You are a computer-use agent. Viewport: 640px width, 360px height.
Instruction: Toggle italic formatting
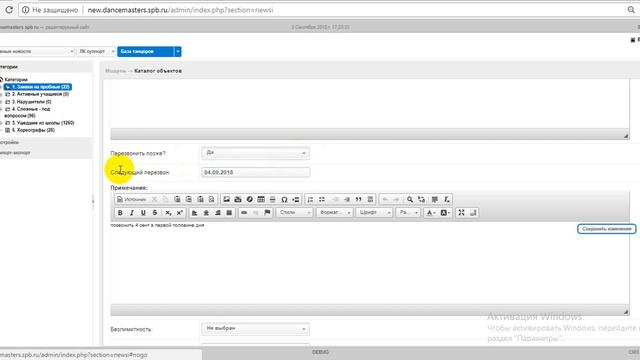point(131,213)
